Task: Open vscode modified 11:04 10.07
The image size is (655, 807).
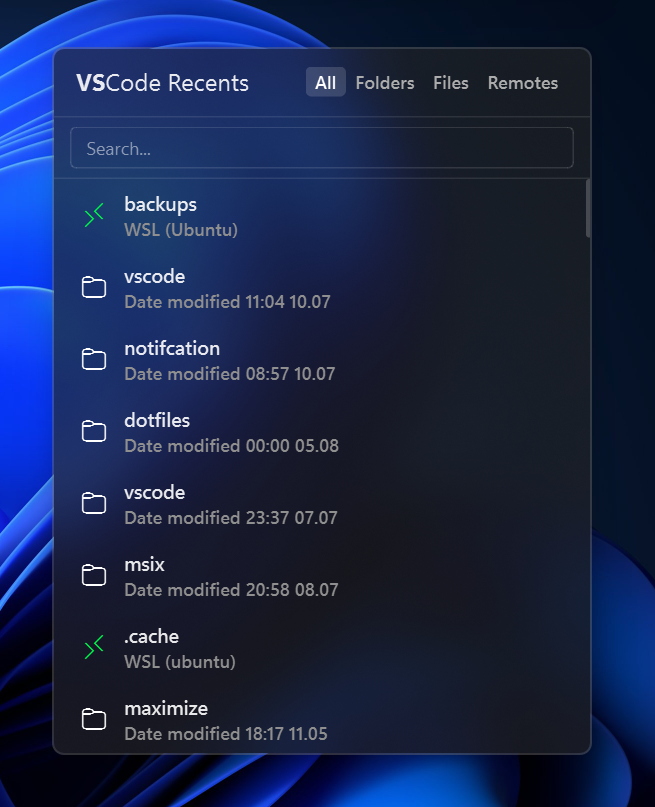Action: pyautogui.click(x=154, y=276)
